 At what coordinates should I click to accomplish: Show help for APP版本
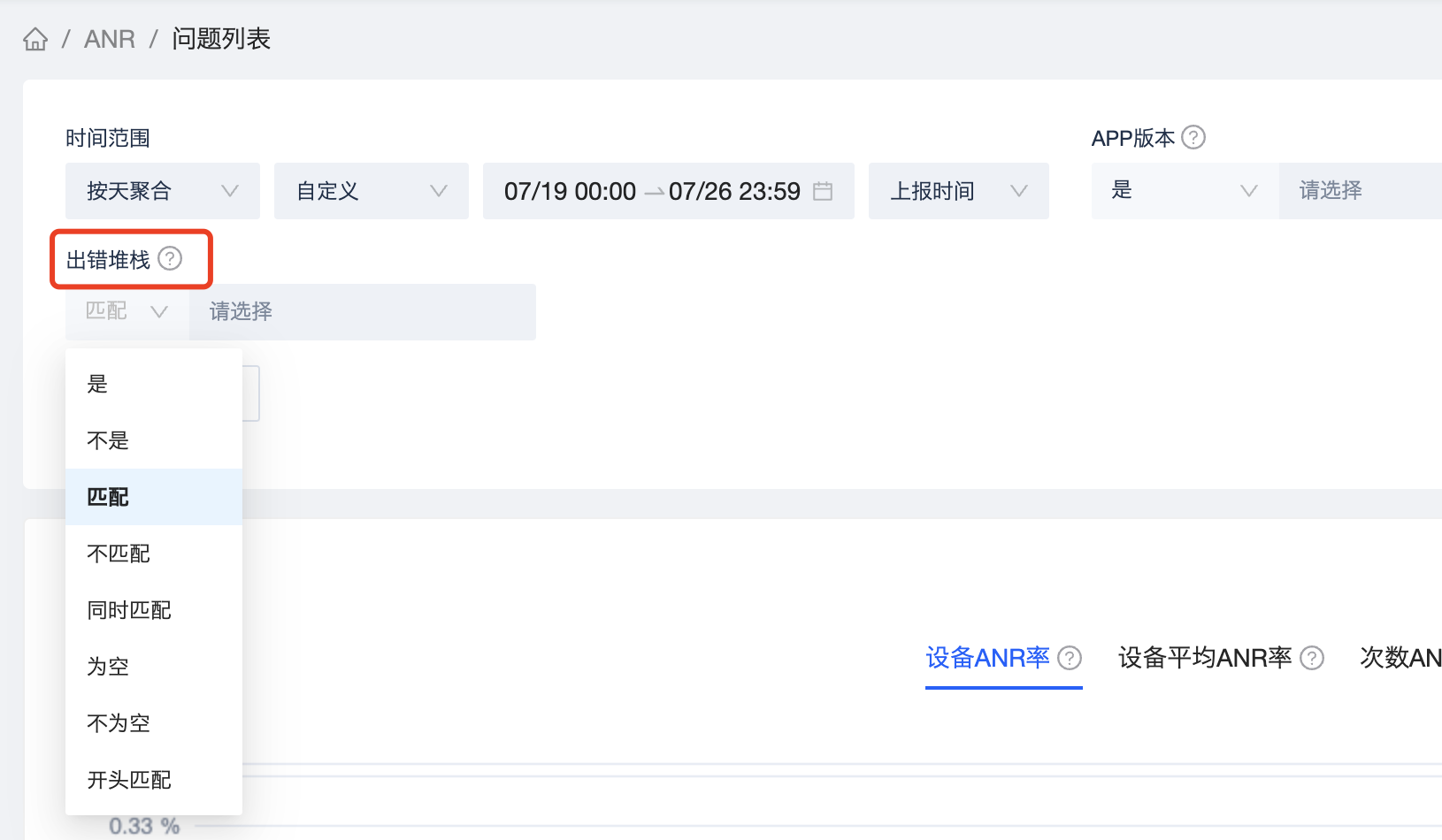1193,138
